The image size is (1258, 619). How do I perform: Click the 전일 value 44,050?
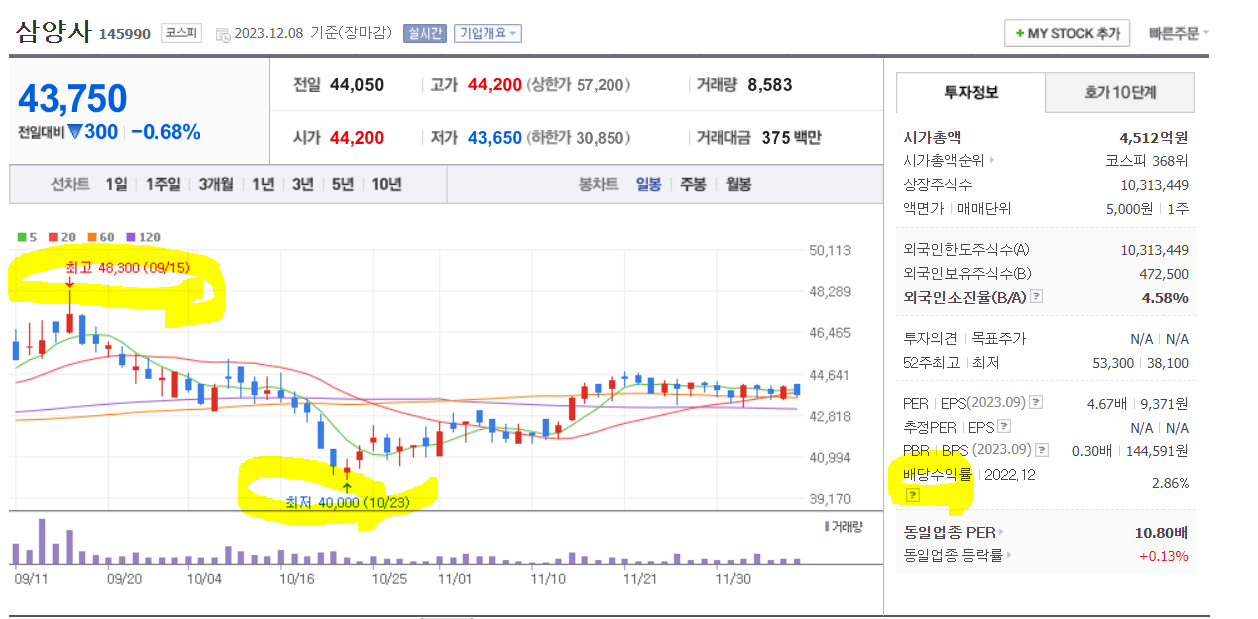click(356, 85)
